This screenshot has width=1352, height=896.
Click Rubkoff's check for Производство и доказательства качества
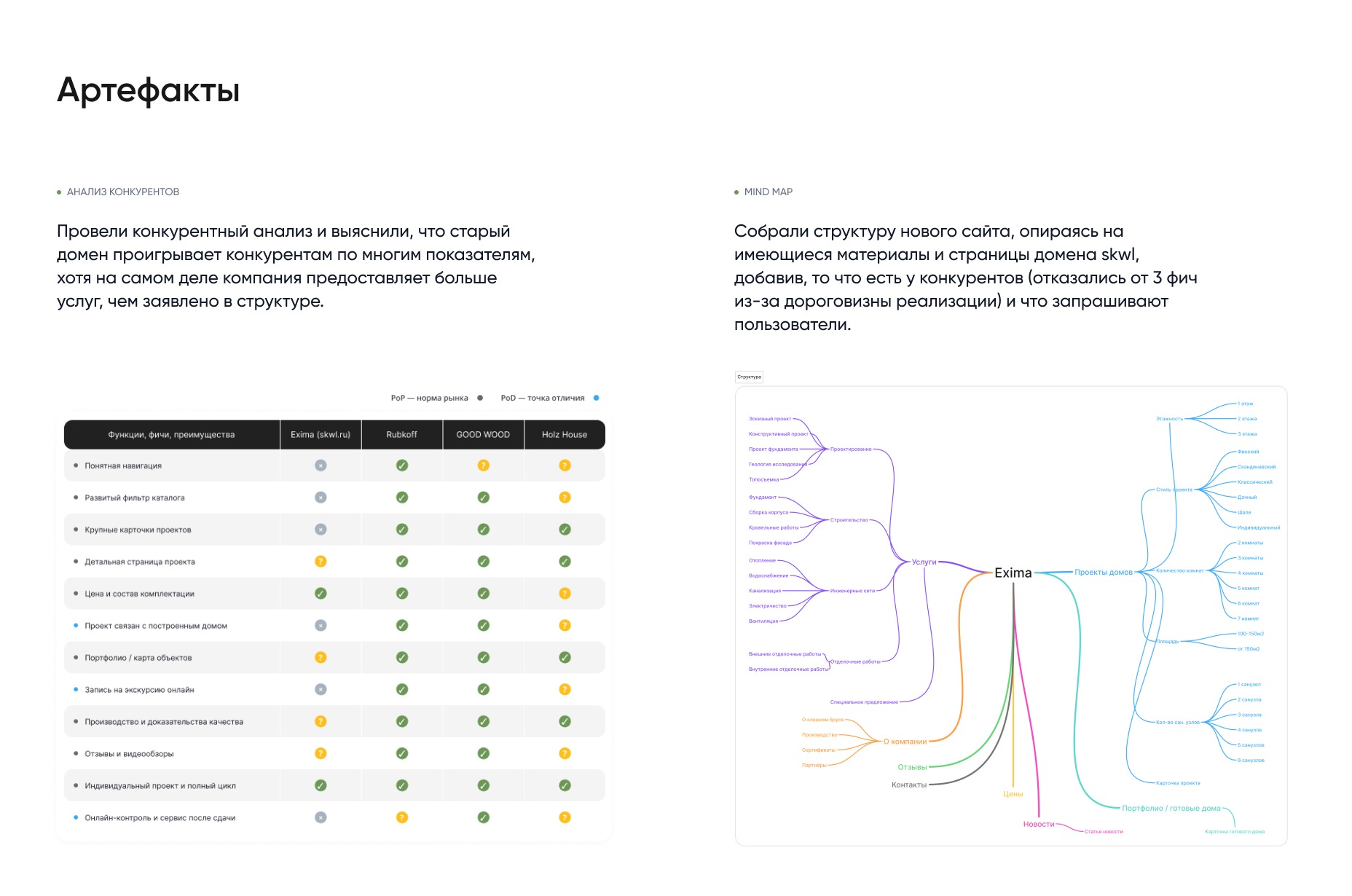(x=402, y=722)
